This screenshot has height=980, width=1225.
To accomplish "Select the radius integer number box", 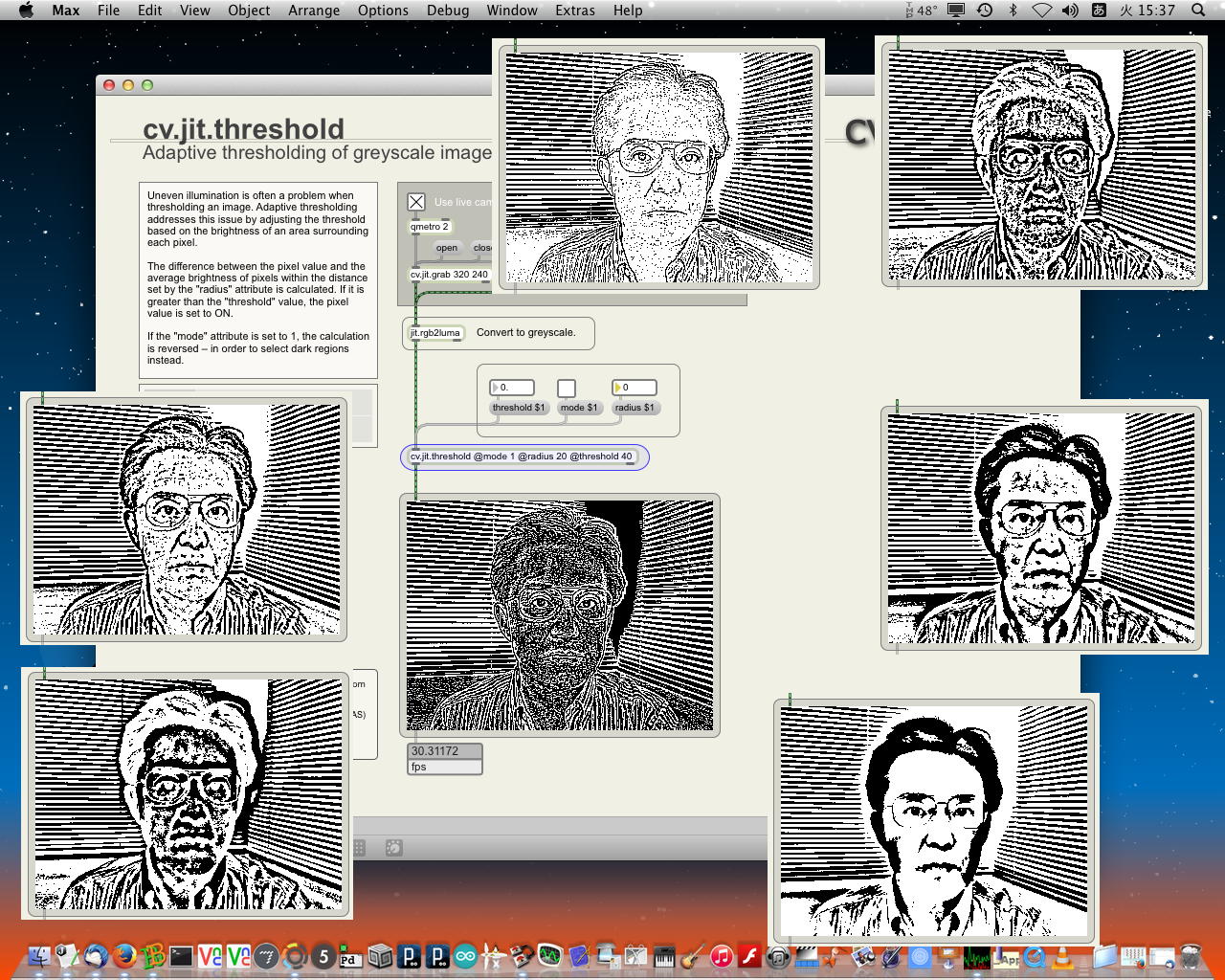I will 635,388.
